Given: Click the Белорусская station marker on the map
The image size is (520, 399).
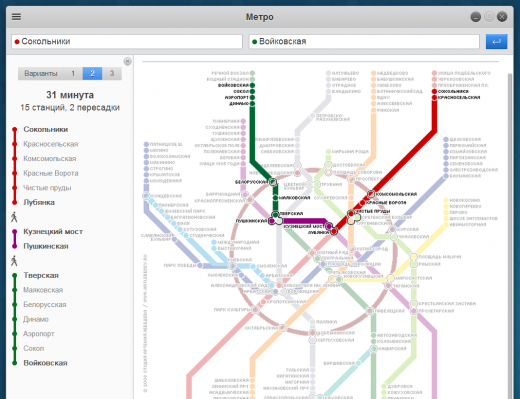Looking at the screenshot, I should pyautogui.click(x=273, y=182).
